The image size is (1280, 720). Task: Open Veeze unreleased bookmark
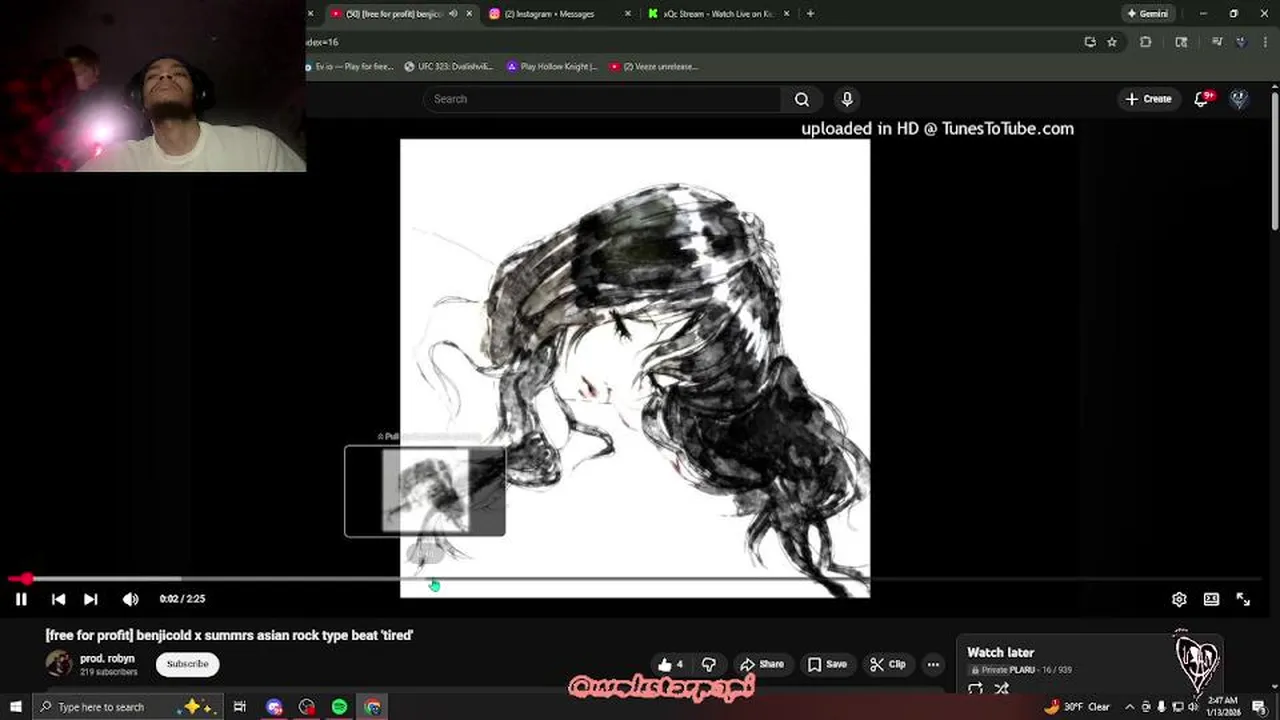(x=654, y=67)
